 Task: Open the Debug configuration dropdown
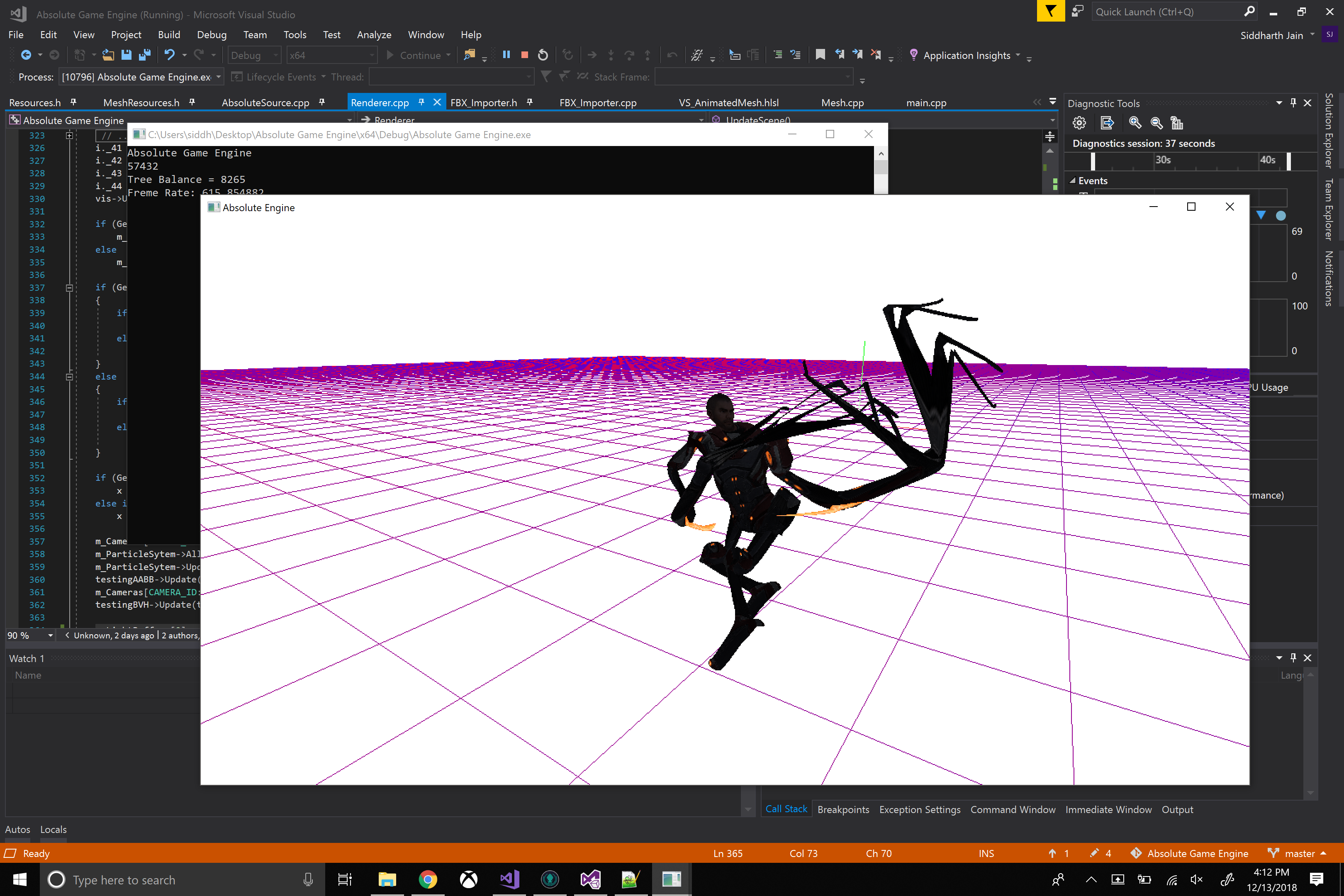(254, 56)
